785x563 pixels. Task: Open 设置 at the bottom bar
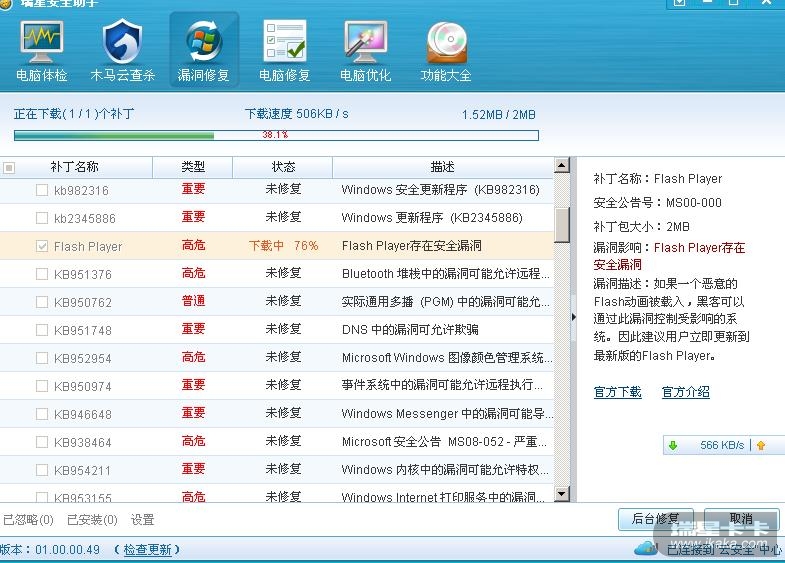143,520
